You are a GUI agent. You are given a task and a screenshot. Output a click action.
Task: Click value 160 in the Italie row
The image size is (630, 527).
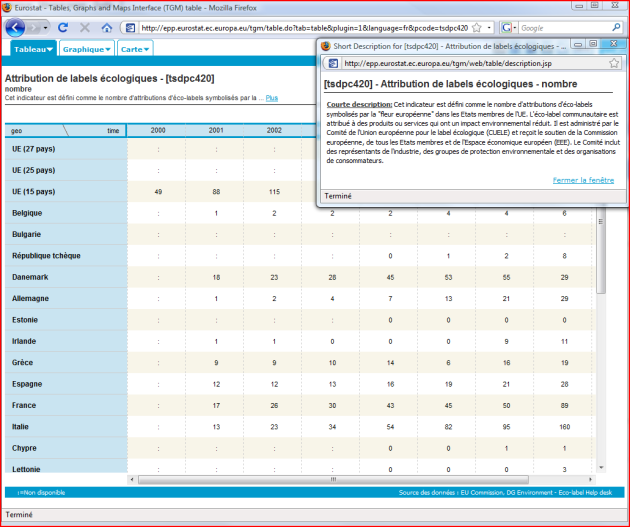[x=565, y=427]
